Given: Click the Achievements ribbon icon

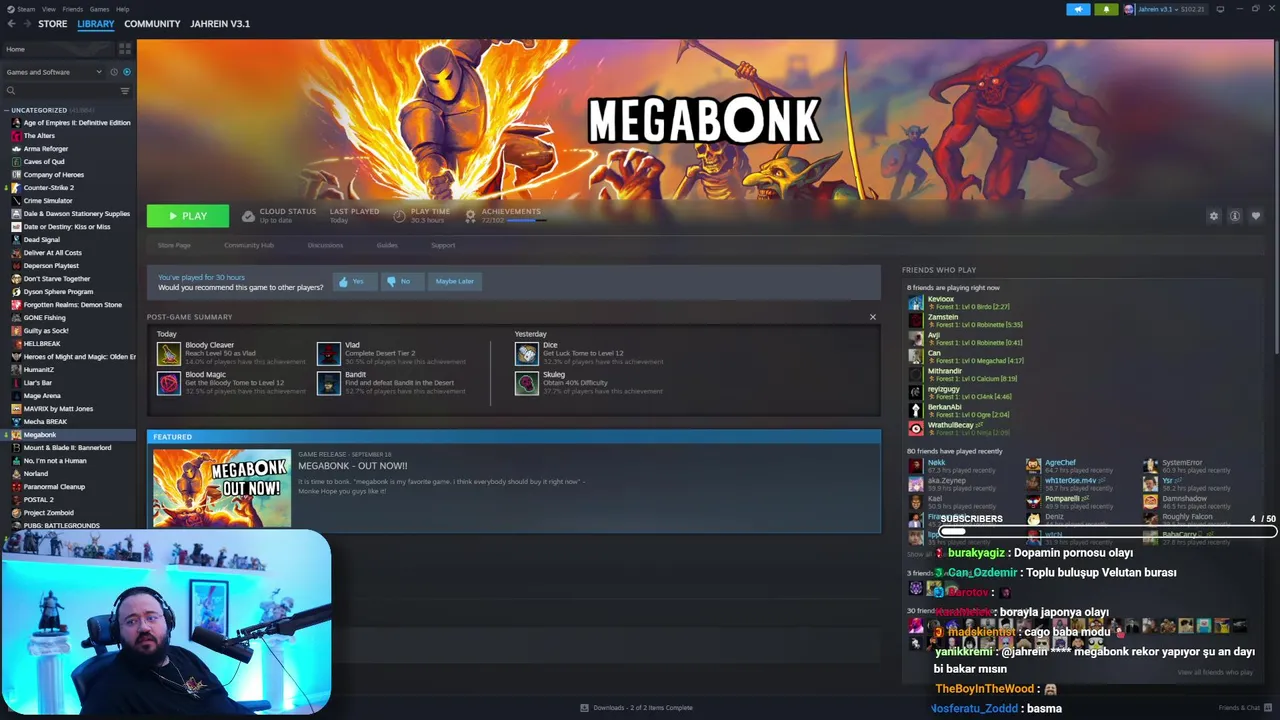Looking at the screenshot, I should pos(470,216).
